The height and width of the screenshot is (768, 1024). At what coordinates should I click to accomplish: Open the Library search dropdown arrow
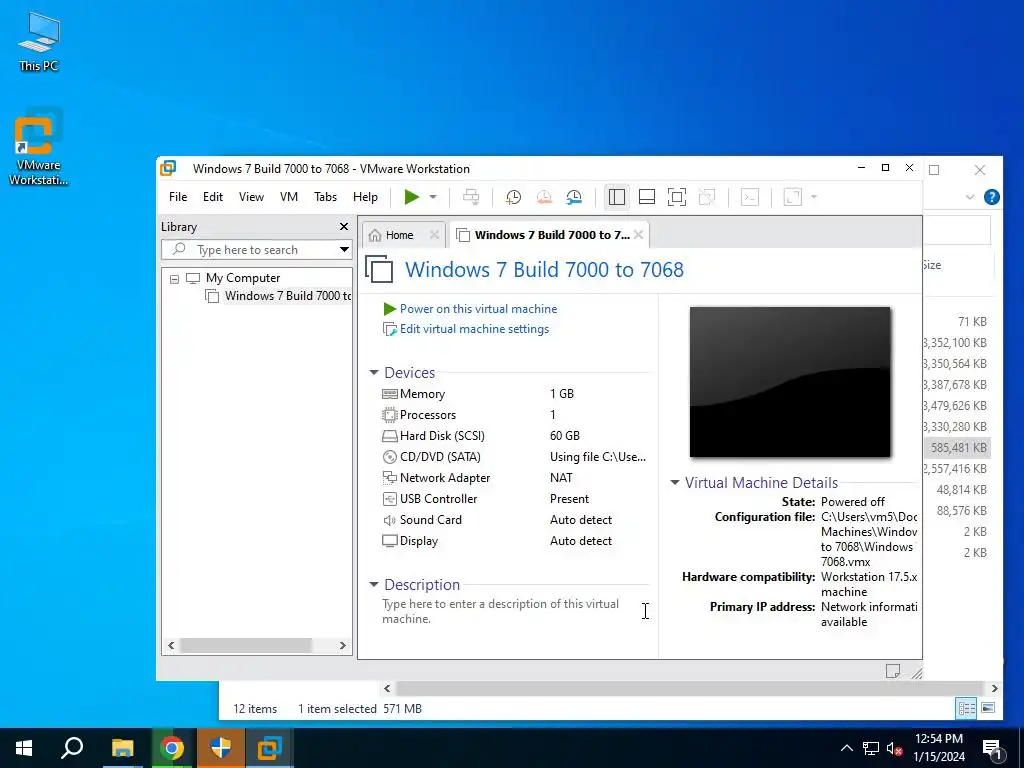point(344,249)
